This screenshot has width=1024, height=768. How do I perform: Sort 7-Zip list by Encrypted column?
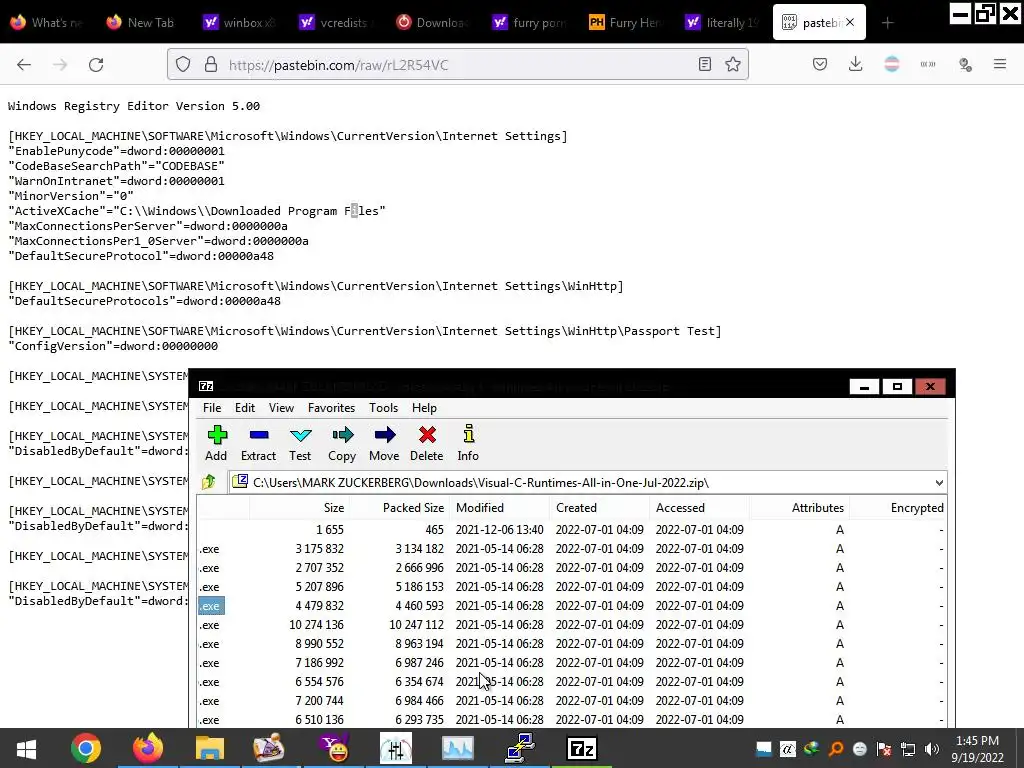coord(898,507)
